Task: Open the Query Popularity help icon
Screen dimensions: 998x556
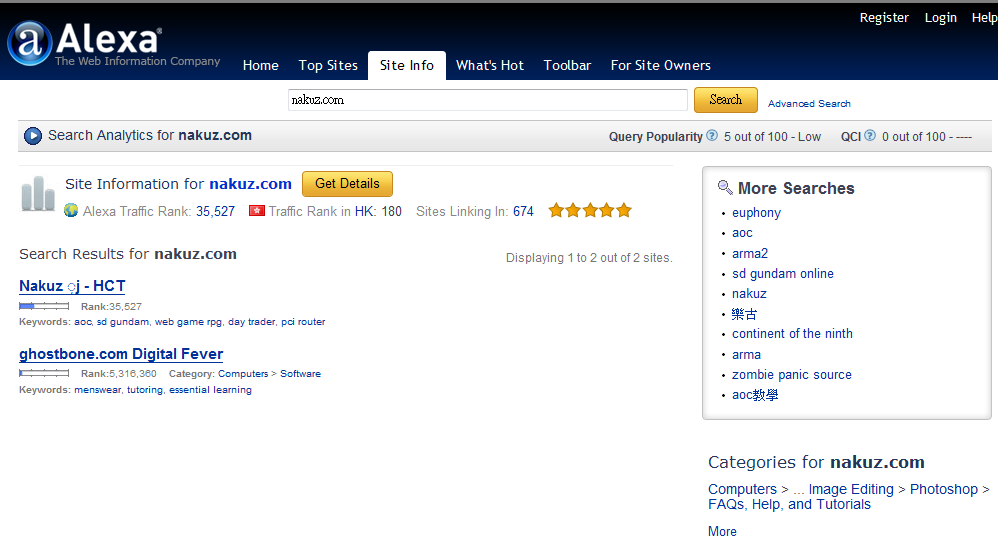Action: [712, 136]
